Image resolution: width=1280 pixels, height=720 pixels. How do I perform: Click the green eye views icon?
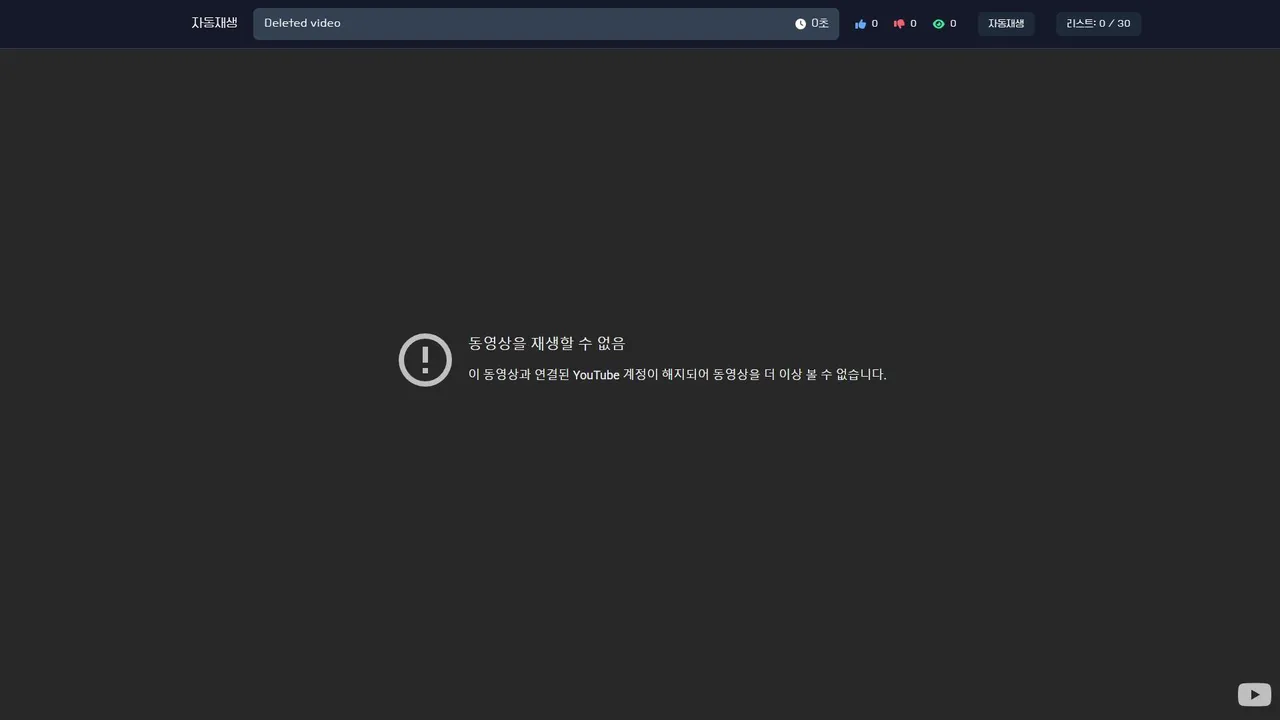tap(938, 24)
